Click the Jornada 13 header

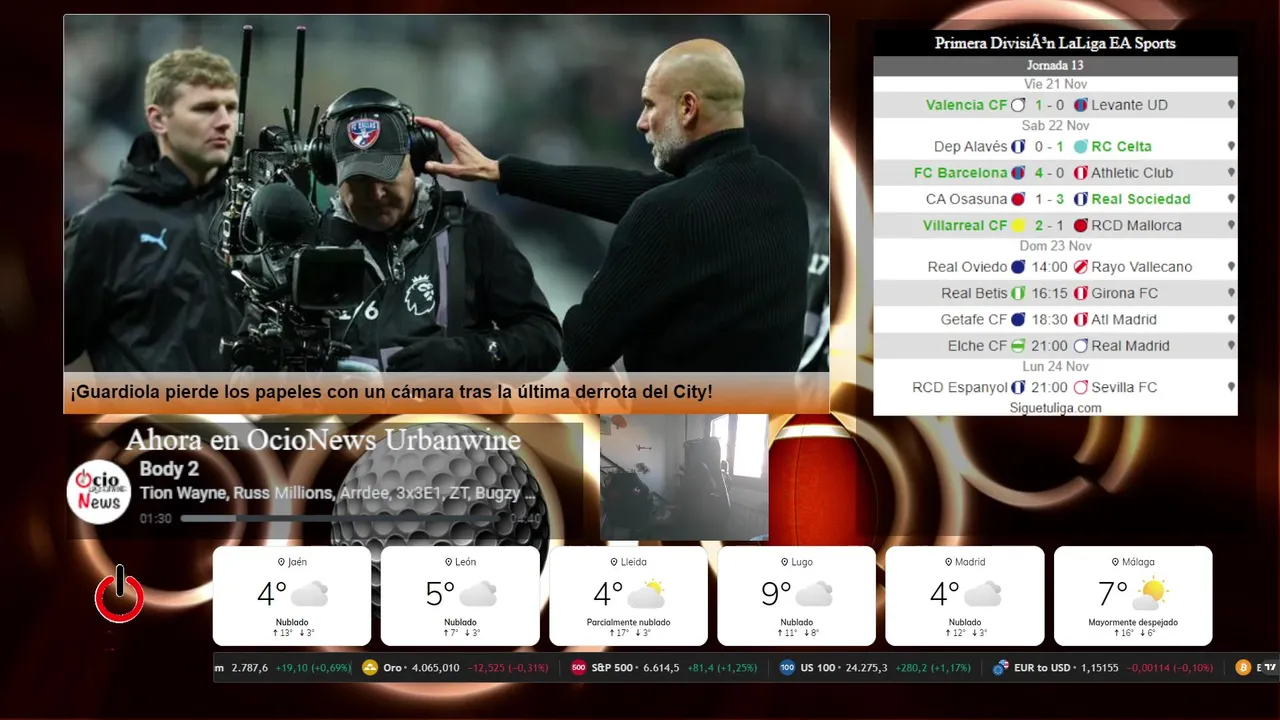click(1055, 66)
